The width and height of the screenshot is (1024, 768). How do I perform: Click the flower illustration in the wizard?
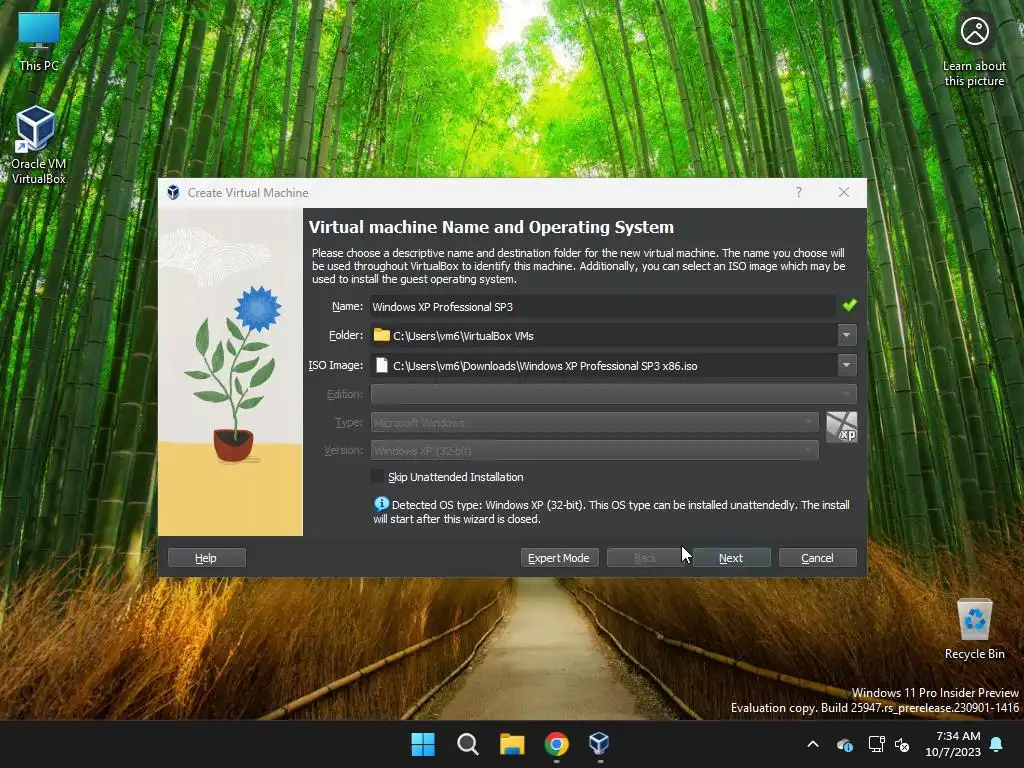(231, 372)
